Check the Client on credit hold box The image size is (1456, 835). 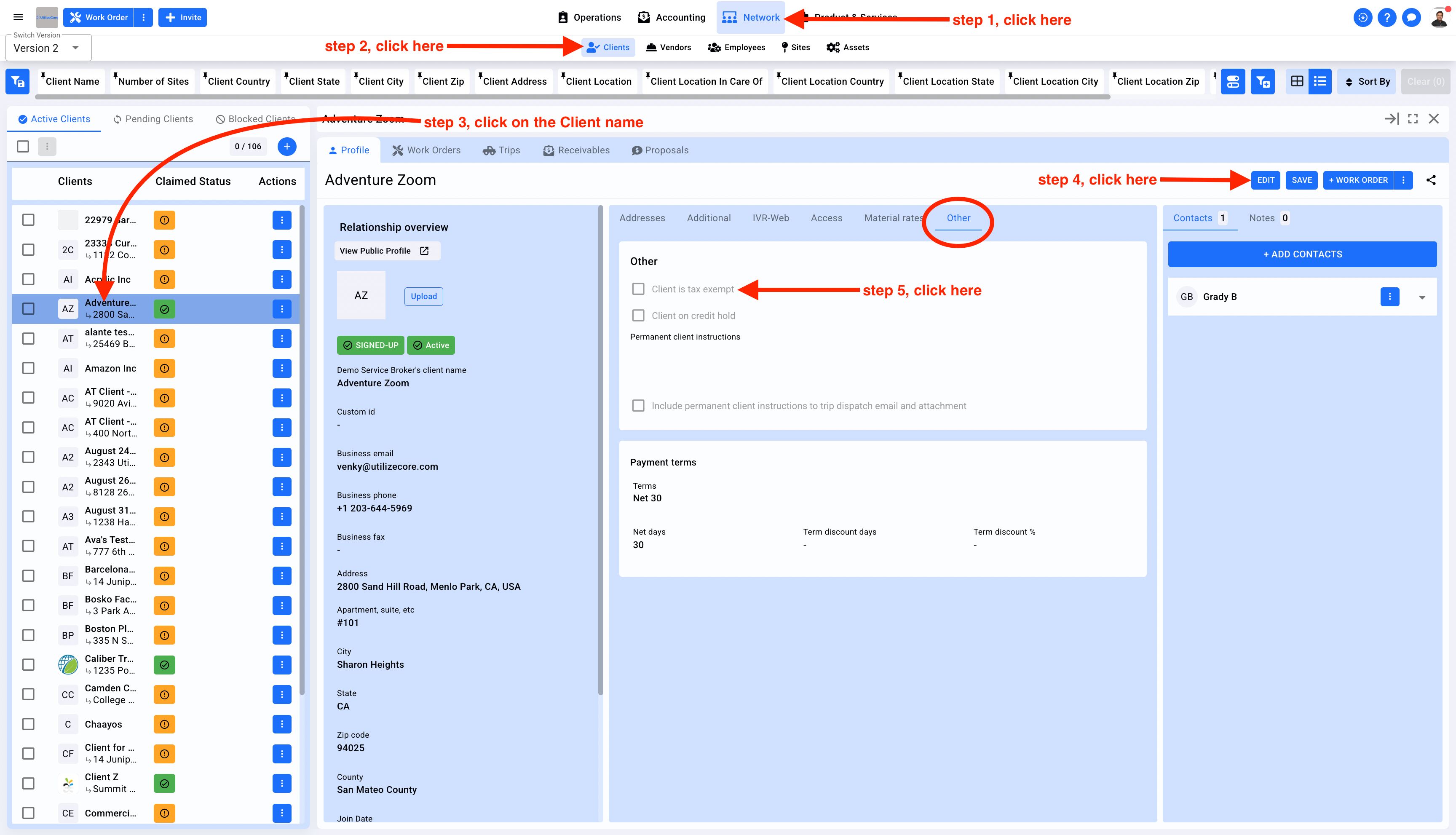point(638,316)
